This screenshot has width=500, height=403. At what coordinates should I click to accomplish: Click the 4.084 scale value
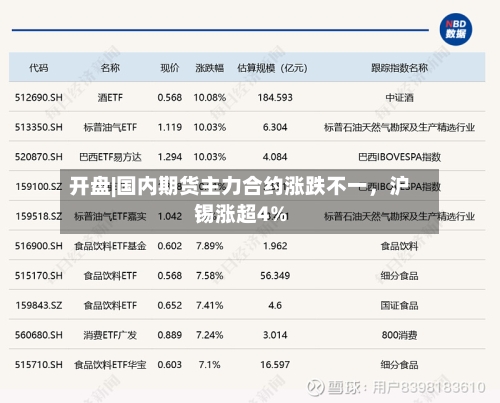(x=275, y=157)
